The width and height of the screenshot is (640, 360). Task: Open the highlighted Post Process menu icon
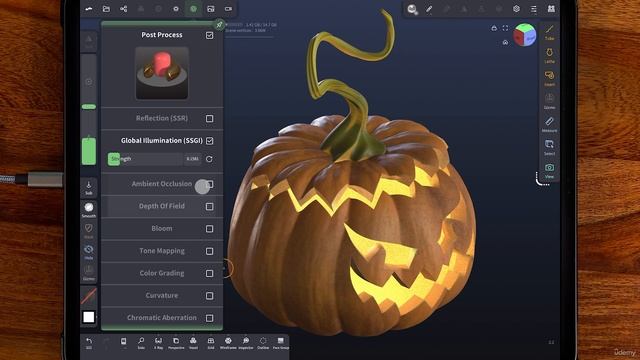click(x=193, y=9)
